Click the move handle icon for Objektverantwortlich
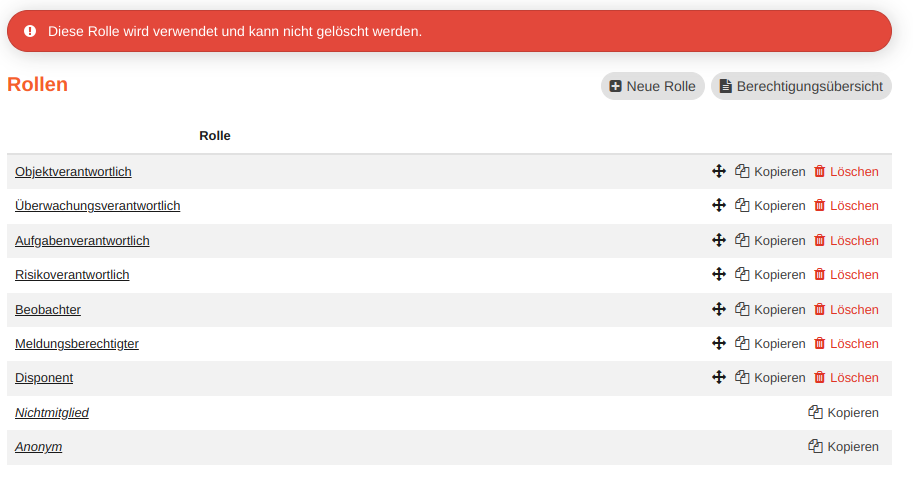The image size is (913, 482). point(718,171)
